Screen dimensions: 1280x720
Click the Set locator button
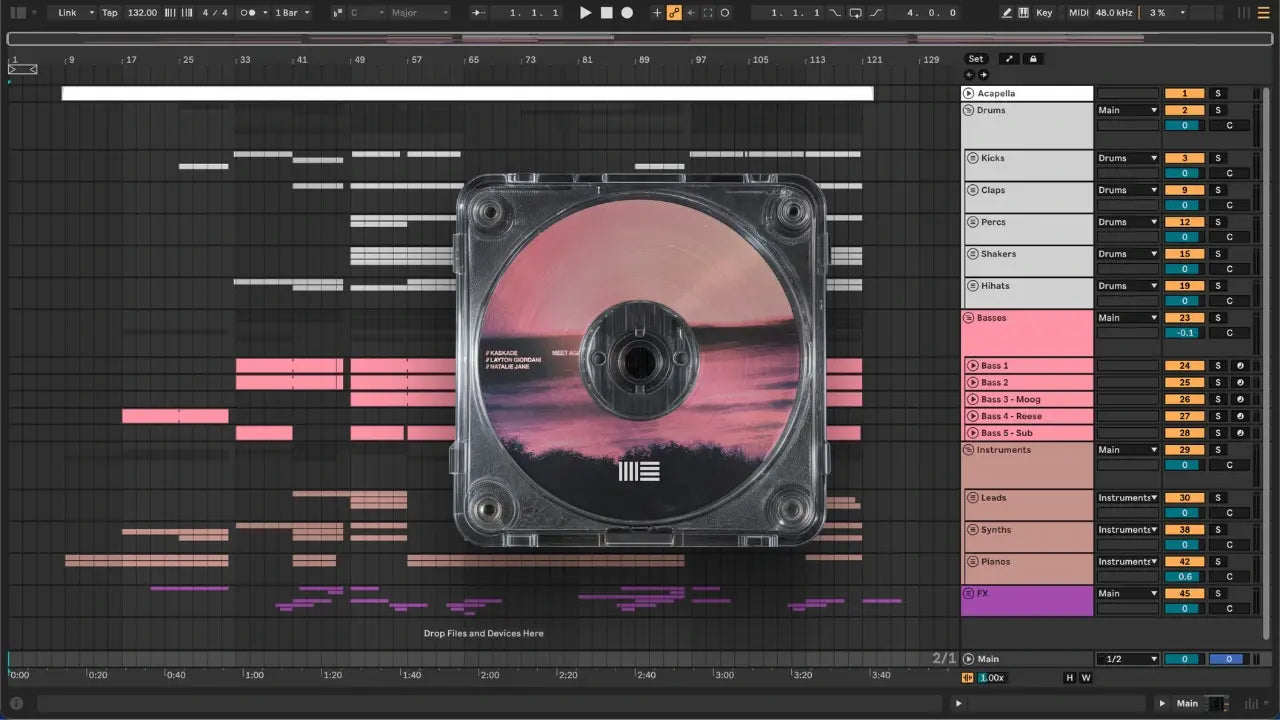click(976, 59)
